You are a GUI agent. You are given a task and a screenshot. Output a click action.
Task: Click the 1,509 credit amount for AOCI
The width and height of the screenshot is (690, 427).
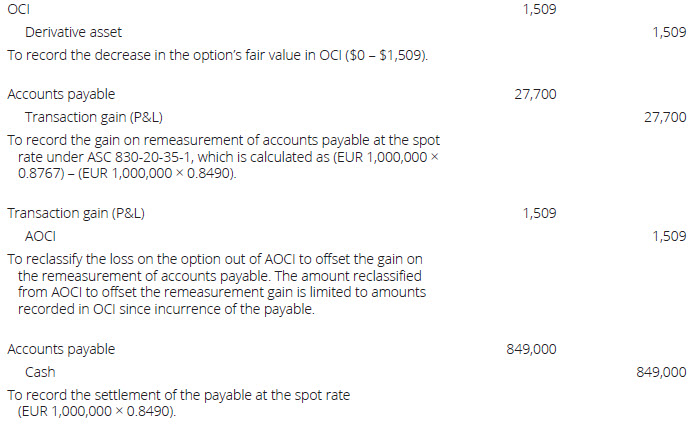[x=668, y=236]
